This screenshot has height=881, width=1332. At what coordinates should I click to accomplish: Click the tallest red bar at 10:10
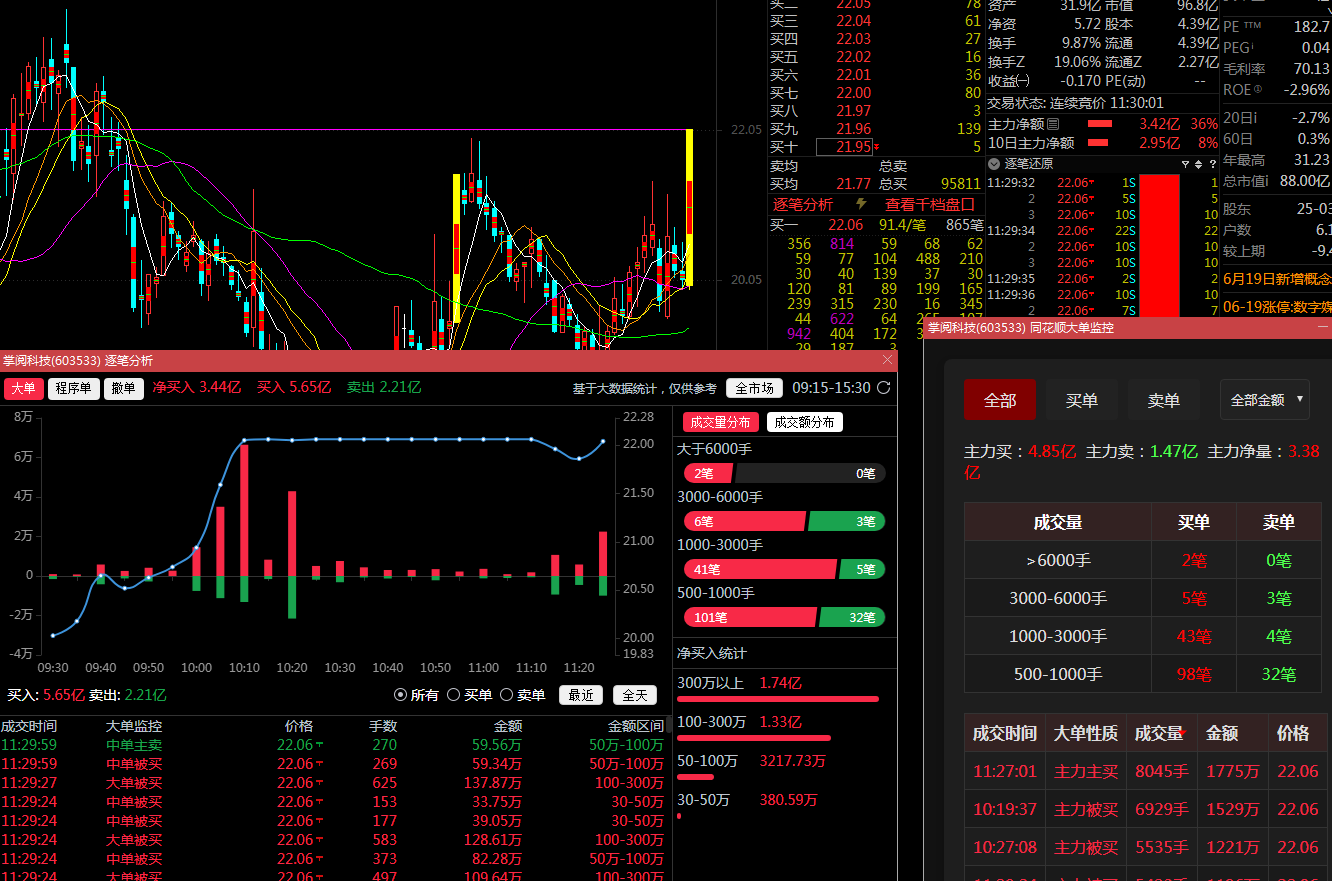click(x=244, y=510)
